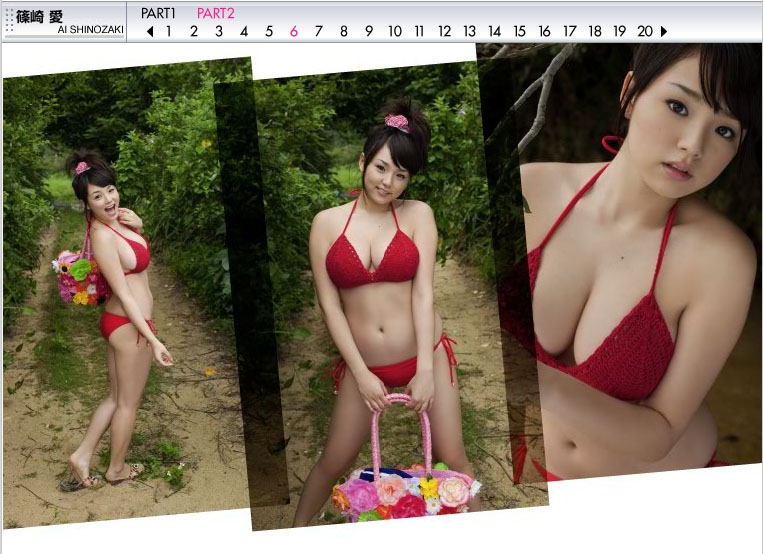The height and width of the screenshot is (554, 763).
Task: Open page 5
Action: pos(269,32)
